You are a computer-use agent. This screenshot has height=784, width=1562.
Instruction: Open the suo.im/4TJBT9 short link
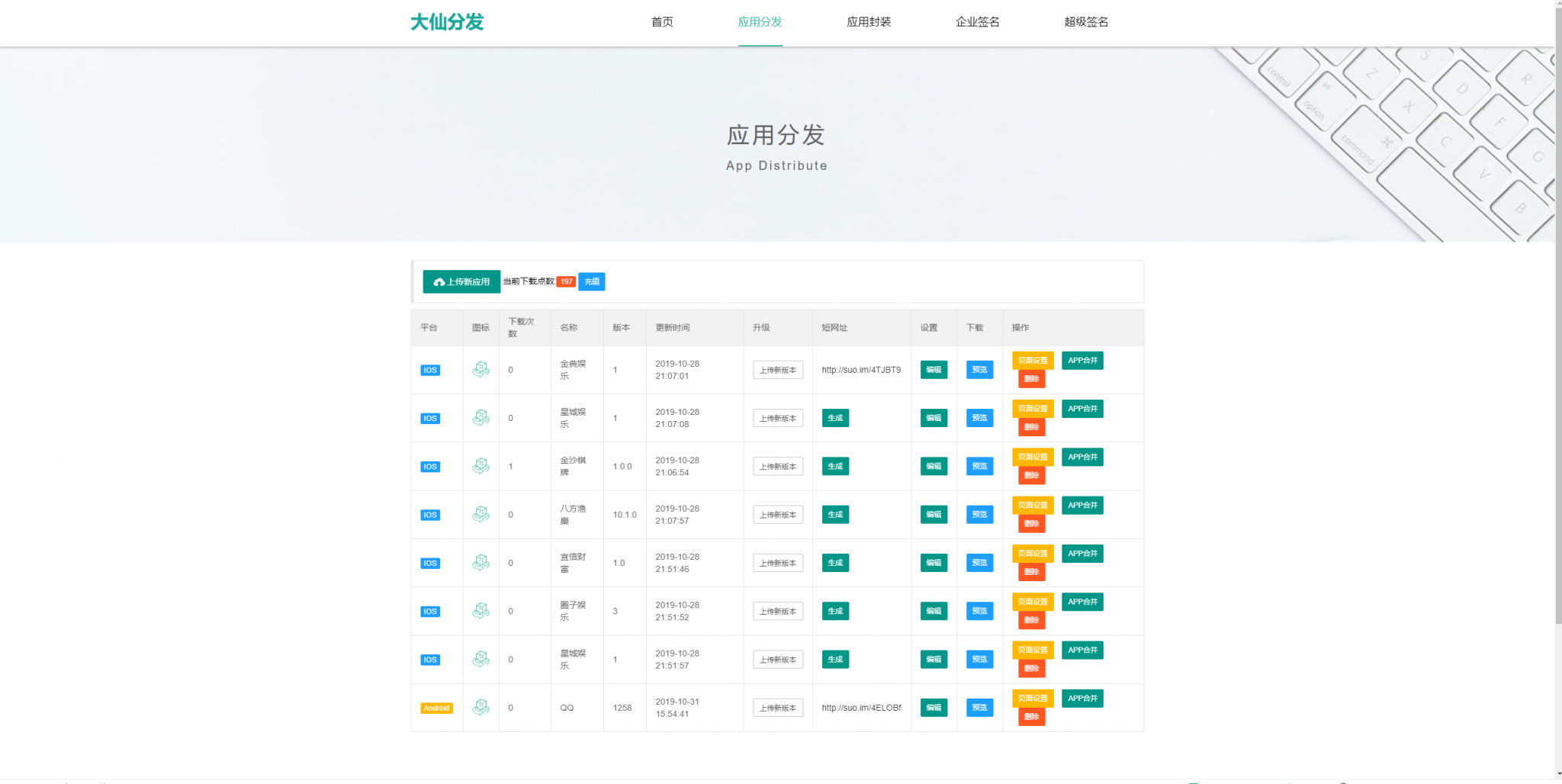(860, 370)
